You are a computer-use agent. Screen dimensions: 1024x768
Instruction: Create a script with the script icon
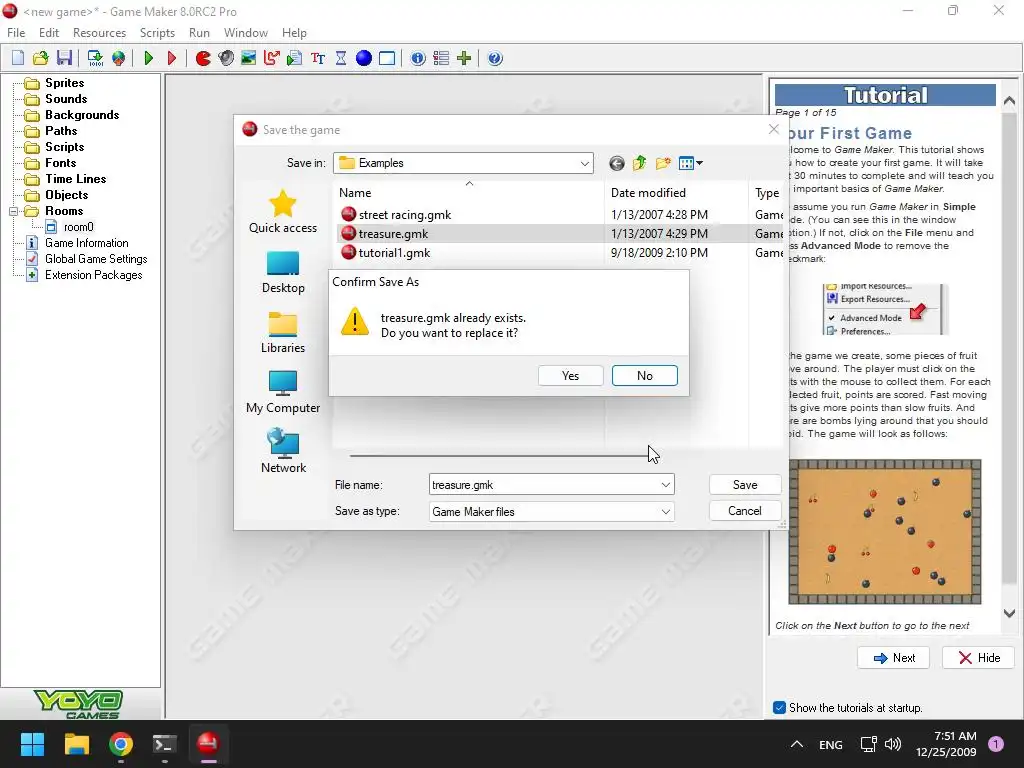295,58
